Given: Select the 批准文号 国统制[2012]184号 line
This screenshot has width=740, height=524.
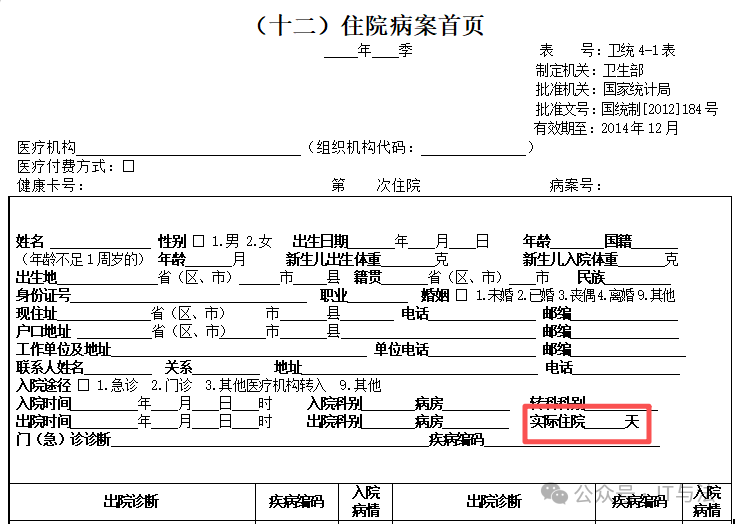Looking at the screenshot, I should click(x=626, y=109).
